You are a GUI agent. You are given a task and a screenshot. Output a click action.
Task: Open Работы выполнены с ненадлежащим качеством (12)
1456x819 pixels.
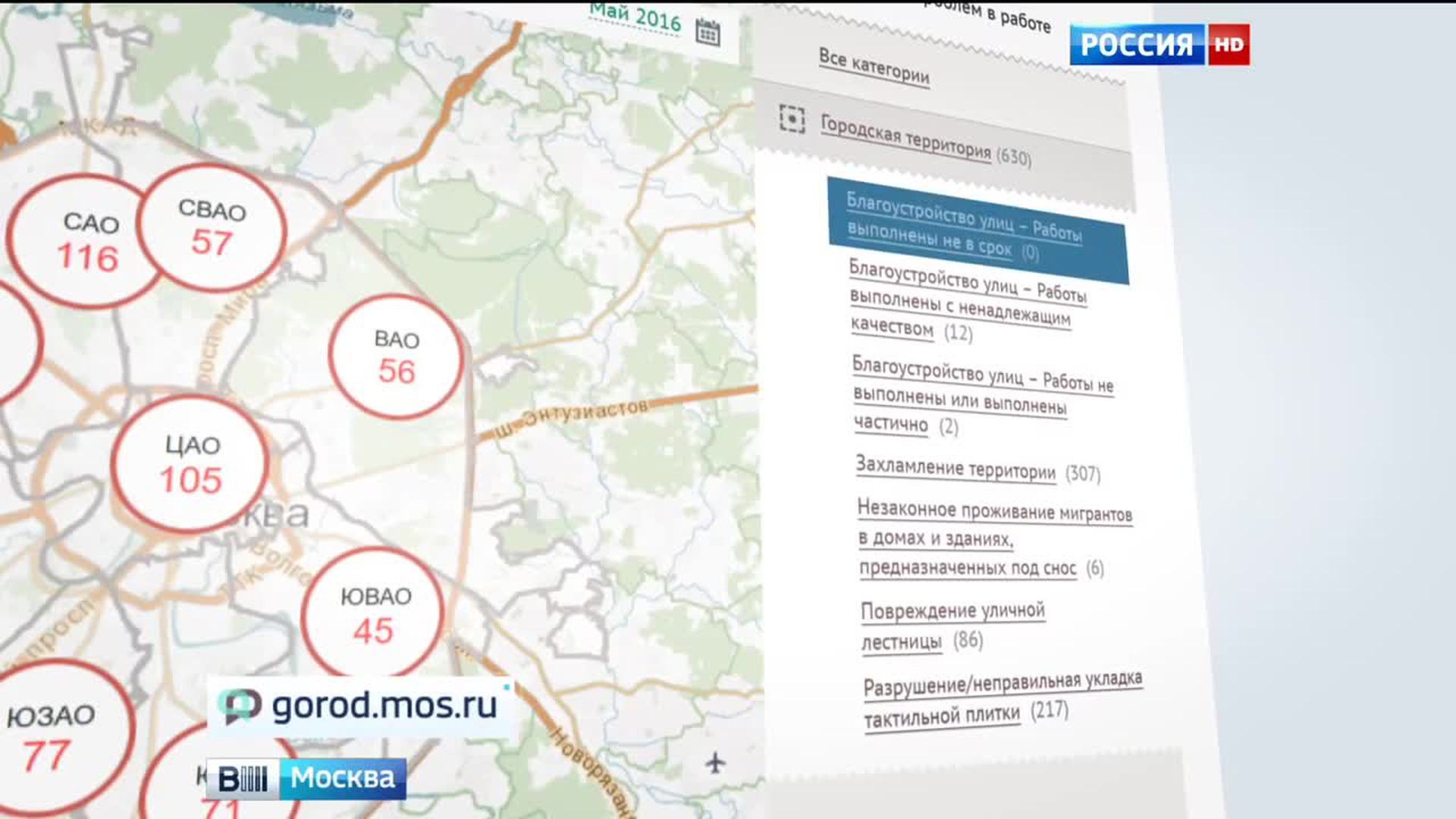click(x=968, y=300)
